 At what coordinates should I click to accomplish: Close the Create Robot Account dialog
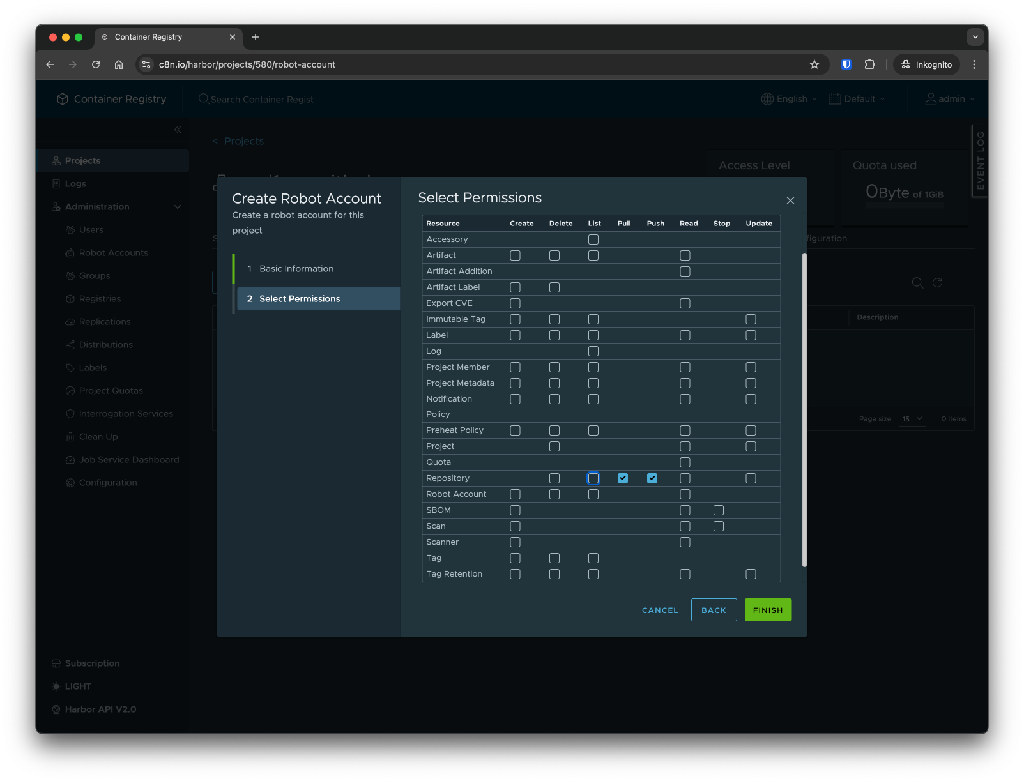coord(790,200)
